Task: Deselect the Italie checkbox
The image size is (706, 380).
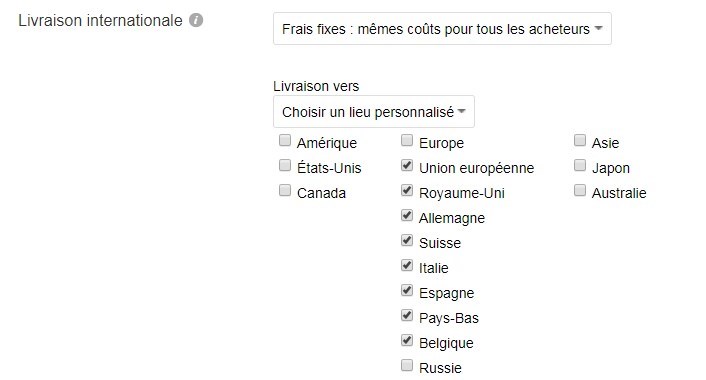Action: pos(407,265)
